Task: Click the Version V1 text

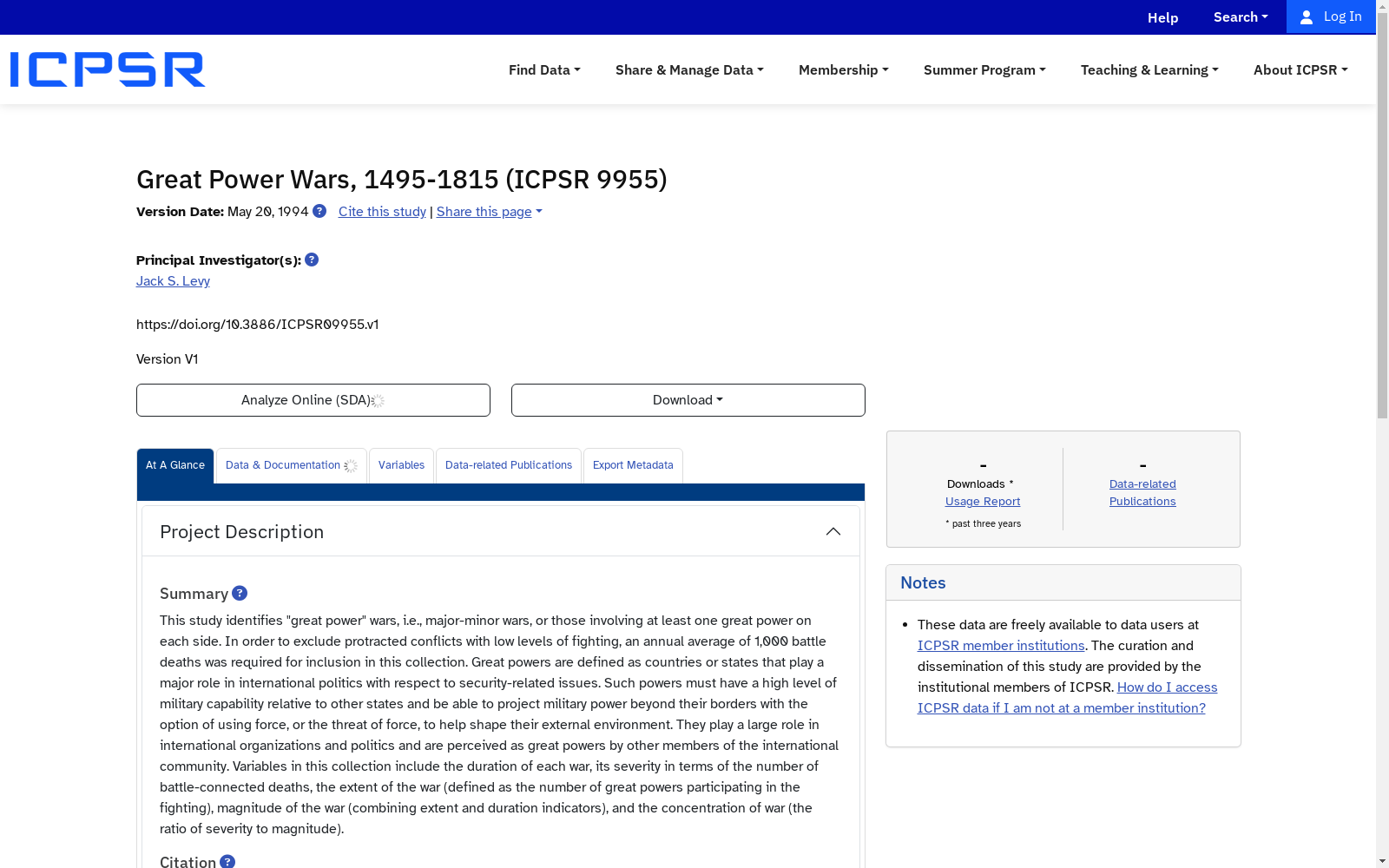Action: click(167, 359)
